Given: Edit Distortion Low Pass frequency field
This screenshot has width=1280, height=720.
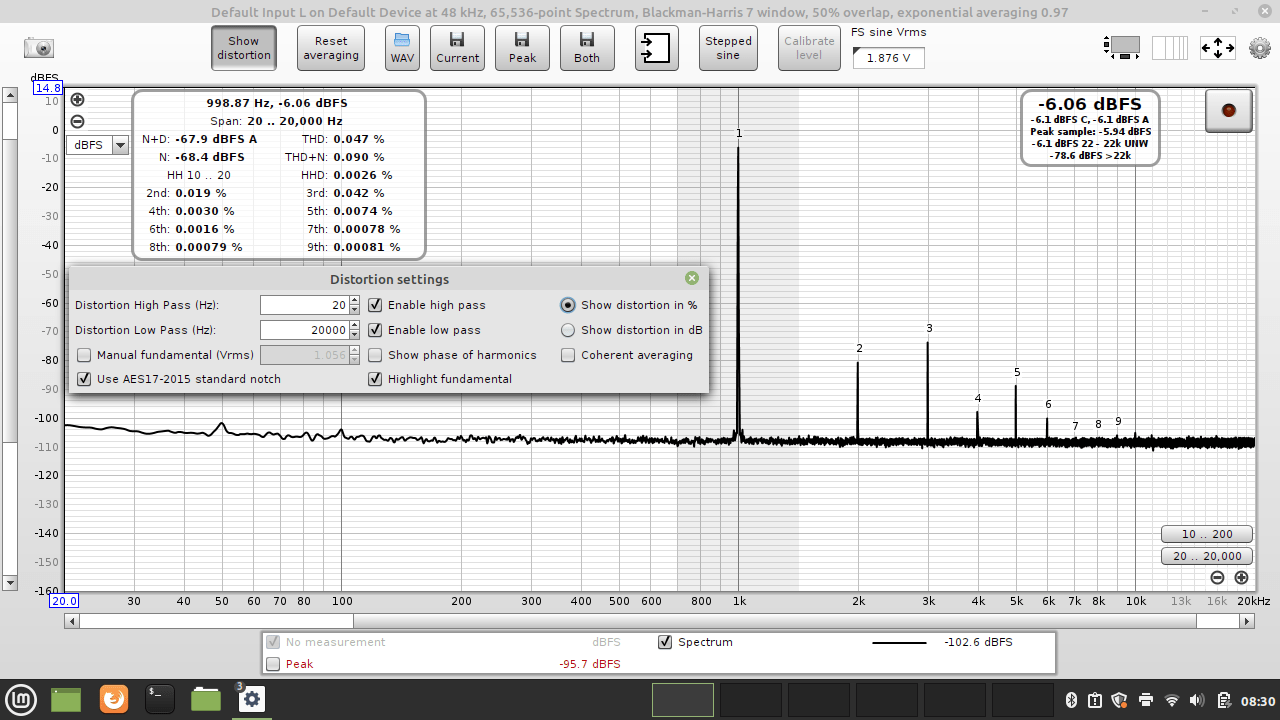Looking at the screenshot, I should pyautogui.click(x=304, y=330).
